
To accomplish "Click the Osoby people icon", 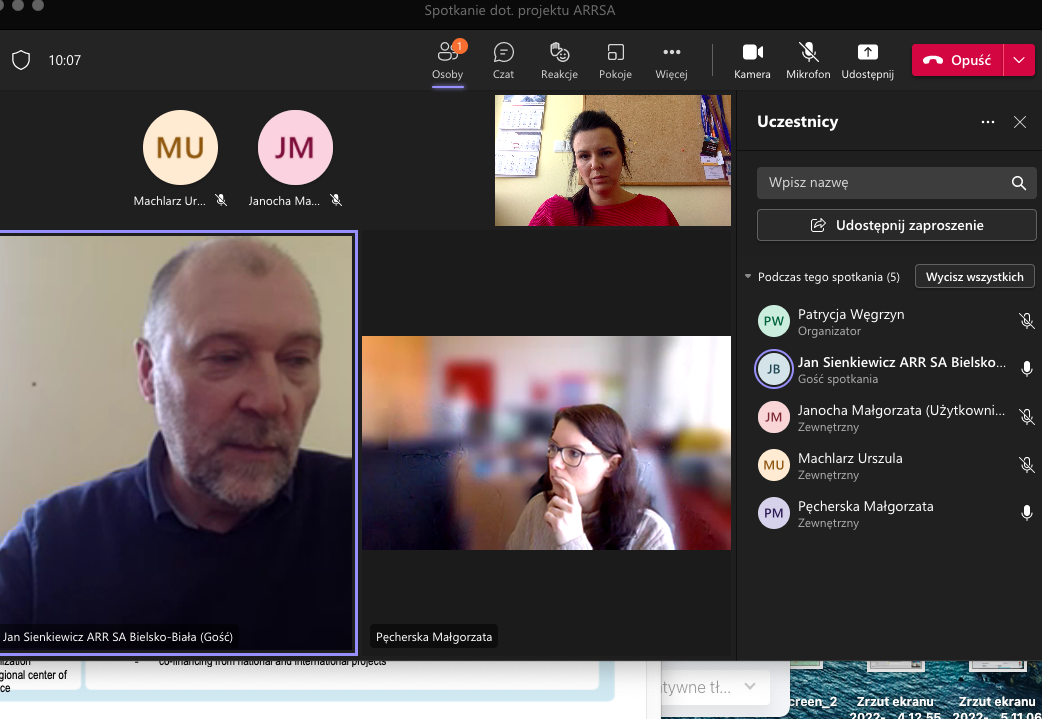I will 447,53.
